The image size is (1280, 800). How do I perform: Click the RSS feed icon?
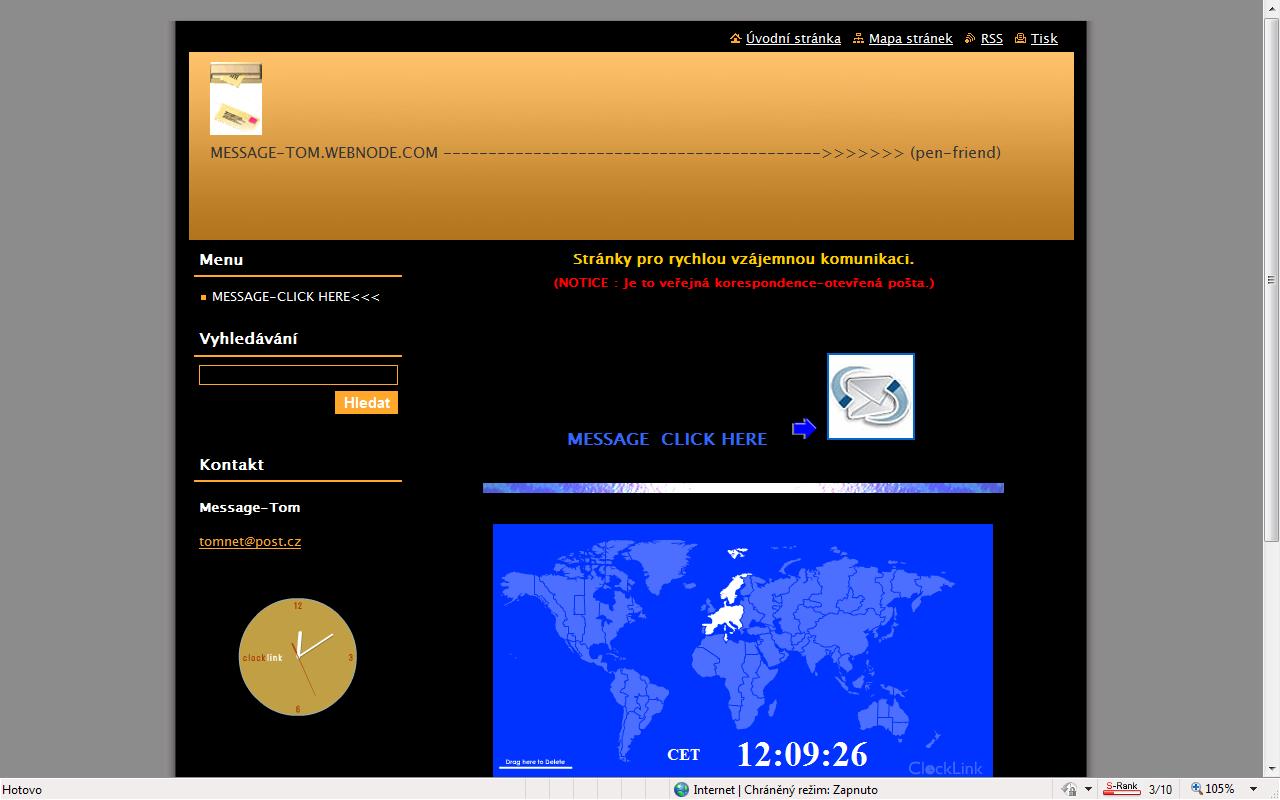click(970, 39)
